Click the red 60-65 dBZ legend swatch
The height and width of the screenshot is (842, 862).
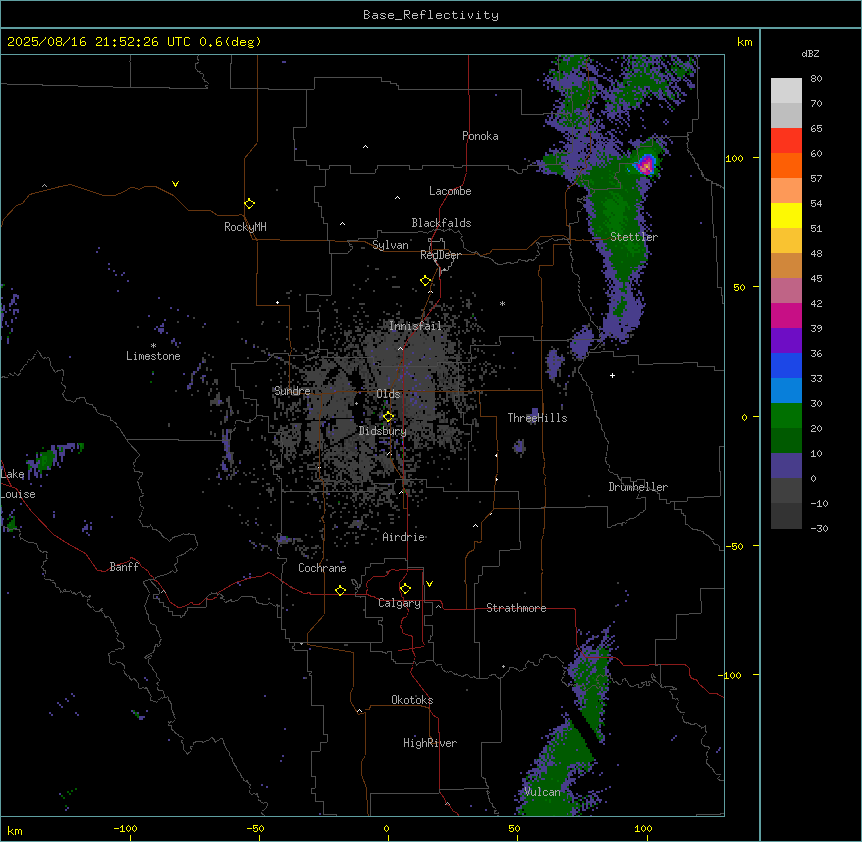pyautogui.click(x=786, y=141)
